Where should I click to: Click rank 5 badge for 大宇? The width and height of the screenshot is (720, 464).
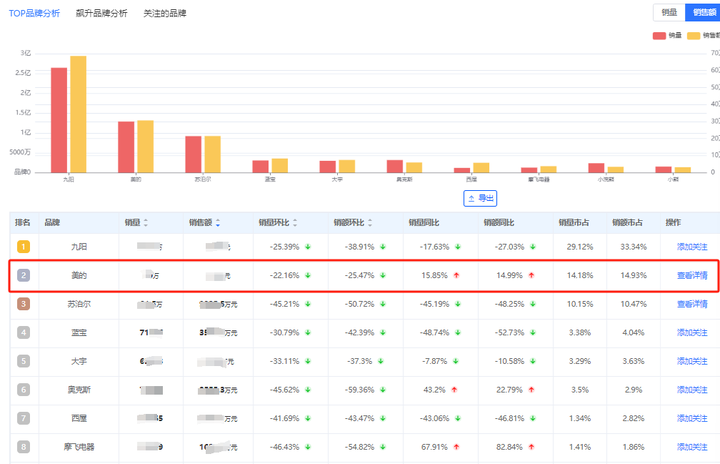[x=23, y=361]
